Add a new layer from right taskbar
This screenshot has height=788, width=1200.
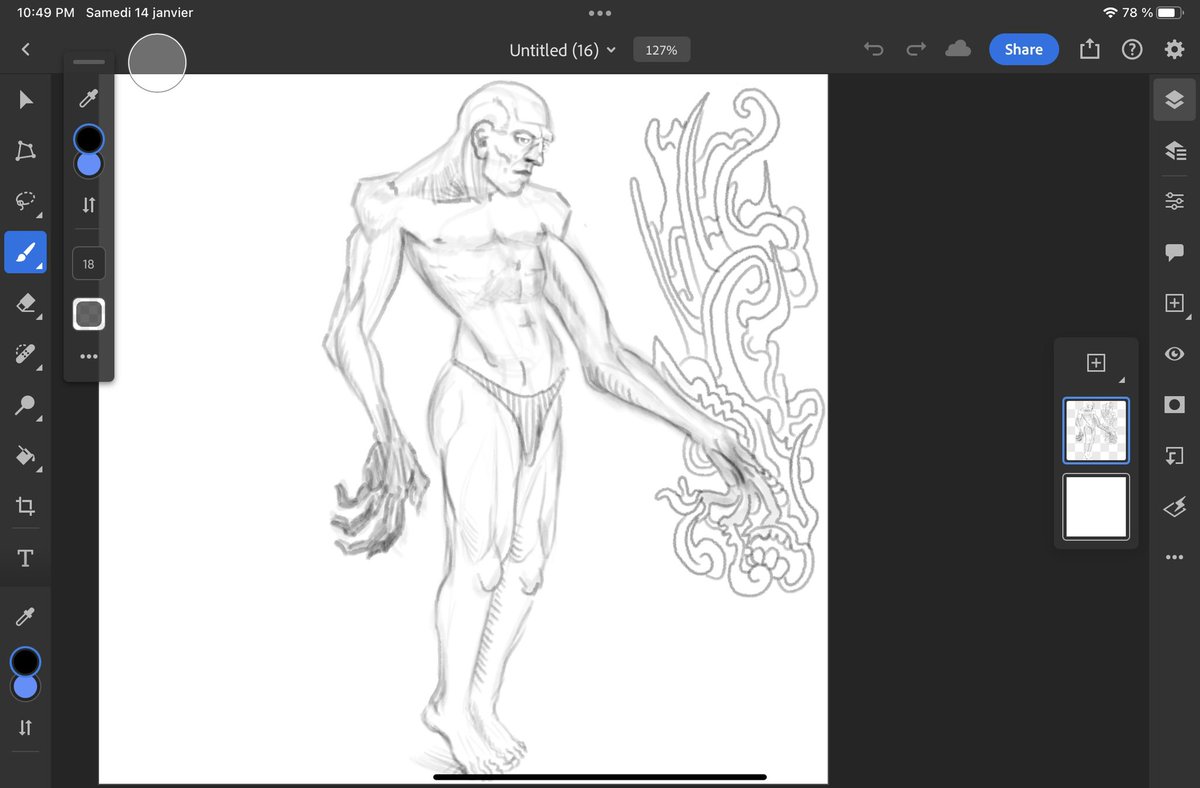tap(1174, 303)
